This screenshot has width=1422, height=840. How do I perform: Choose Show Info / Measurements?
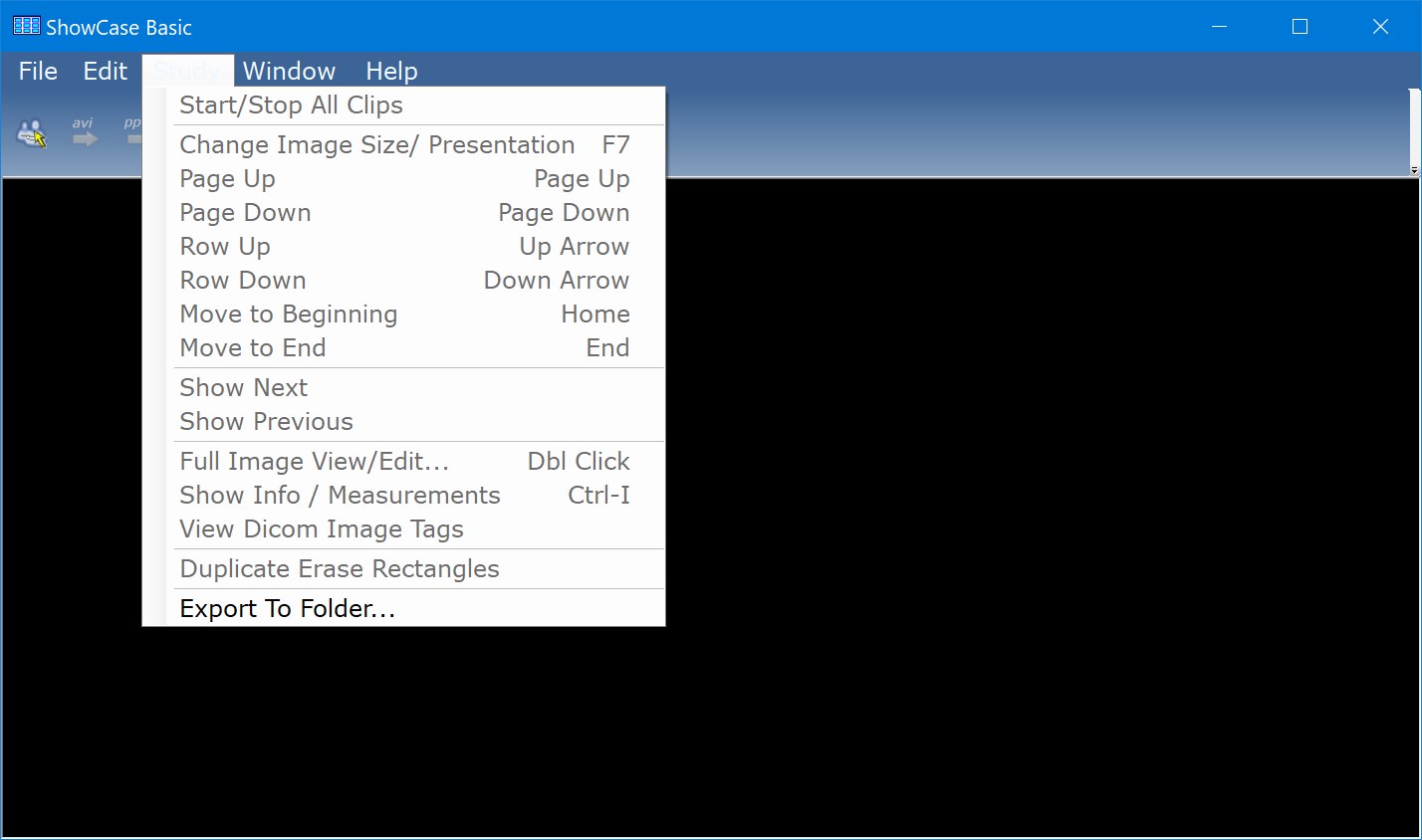(x=340, y=496)
